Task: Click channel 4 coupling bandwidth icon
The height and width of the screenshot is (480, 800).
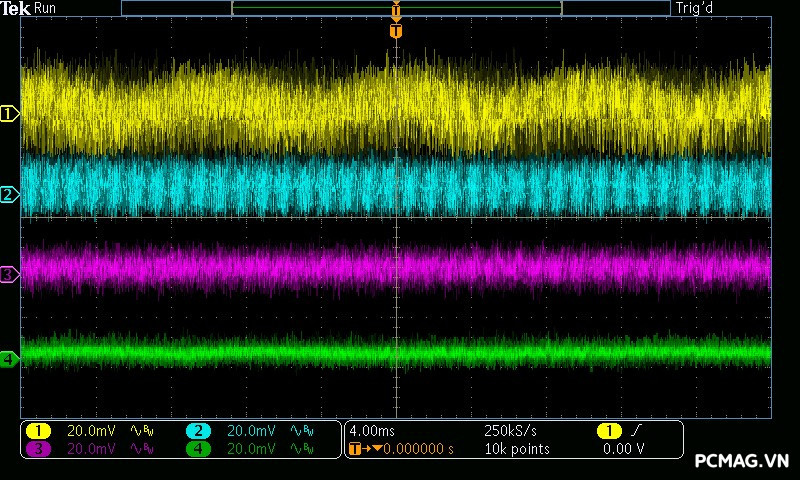Action: tap(301, 449)
